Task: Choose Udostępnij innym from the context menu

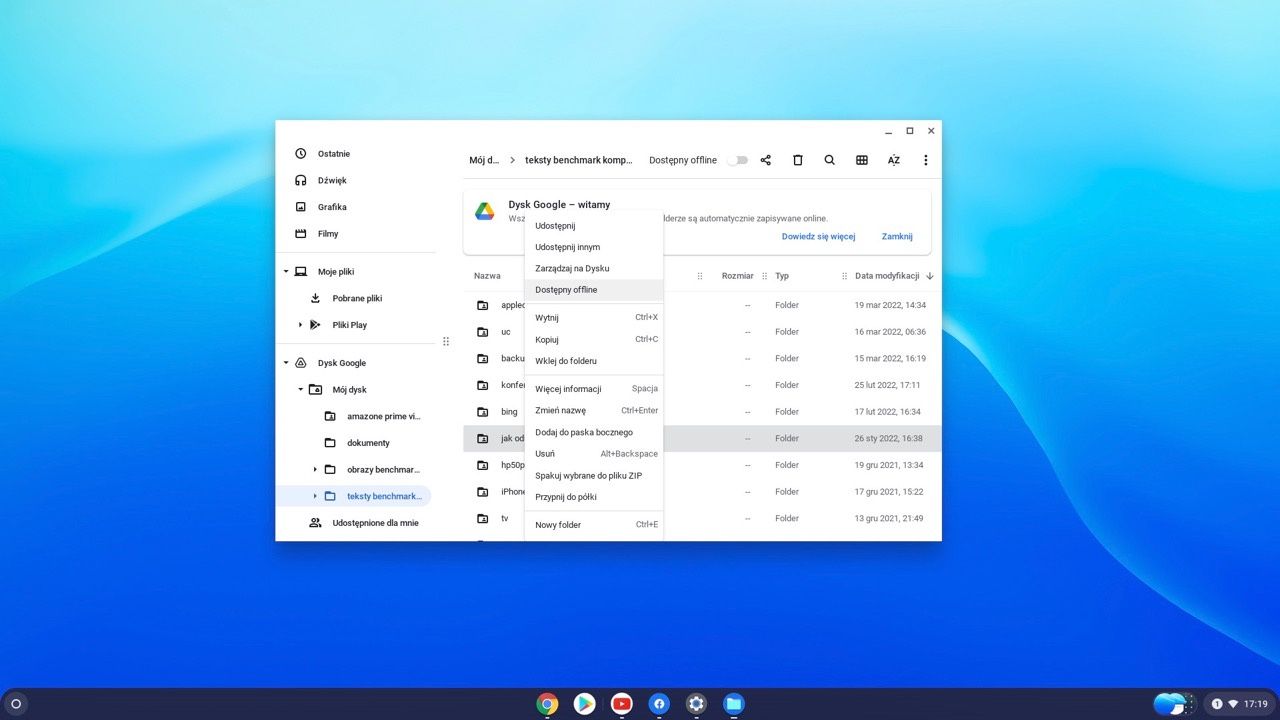Action: tap(594, 247)
